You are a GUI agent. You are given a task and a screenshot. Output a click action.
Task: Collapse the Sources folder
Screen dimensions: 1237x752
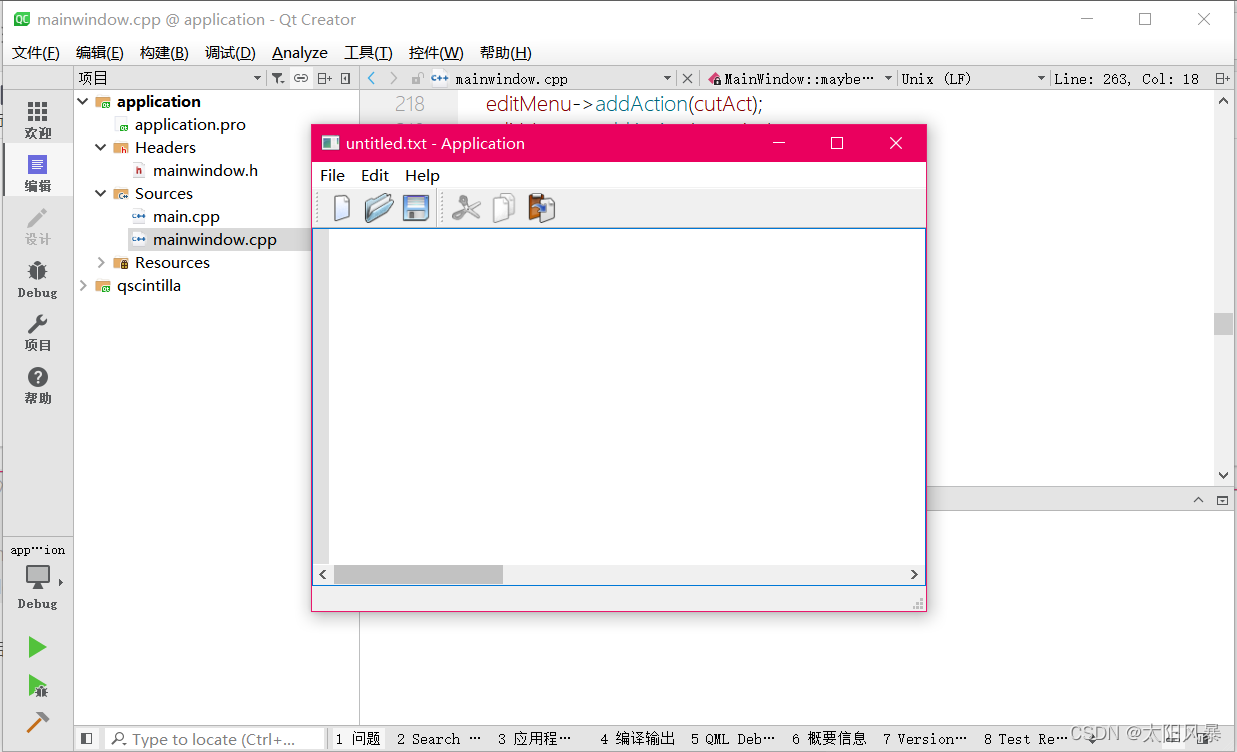[101, 194]
